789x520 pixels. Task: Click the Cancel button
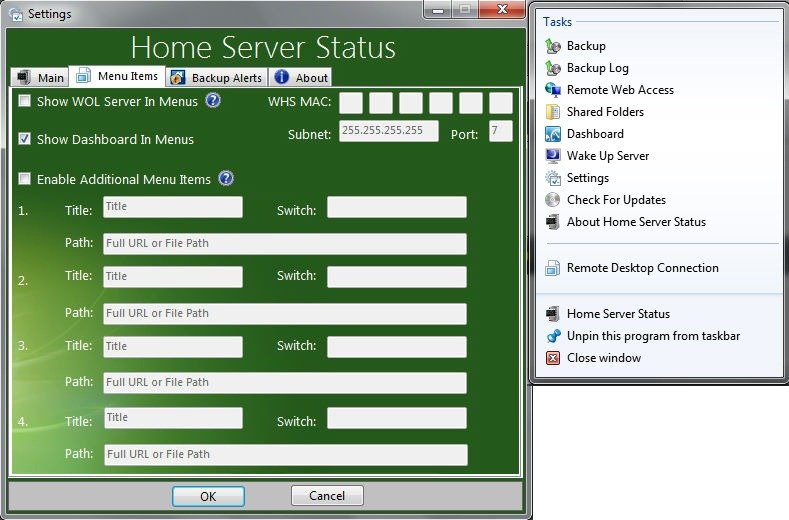tap(327, 496)
